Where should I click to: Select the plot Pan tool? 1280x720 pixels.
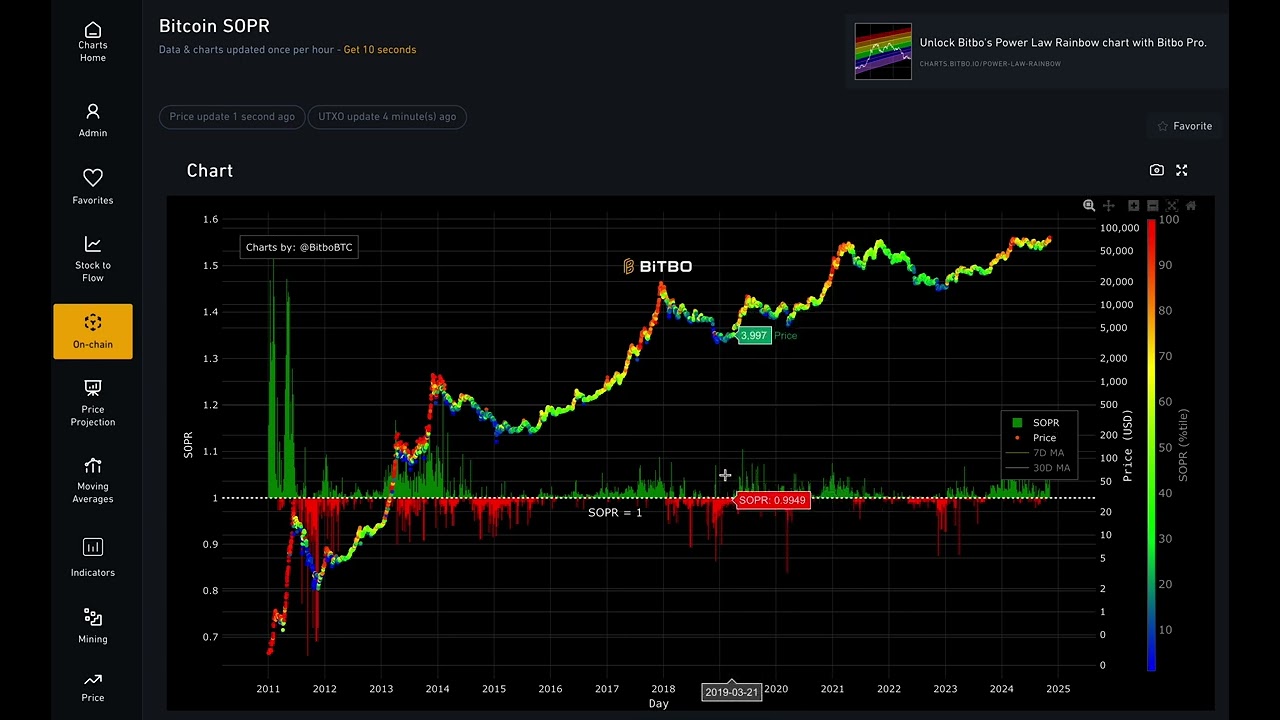(1108, 205)
